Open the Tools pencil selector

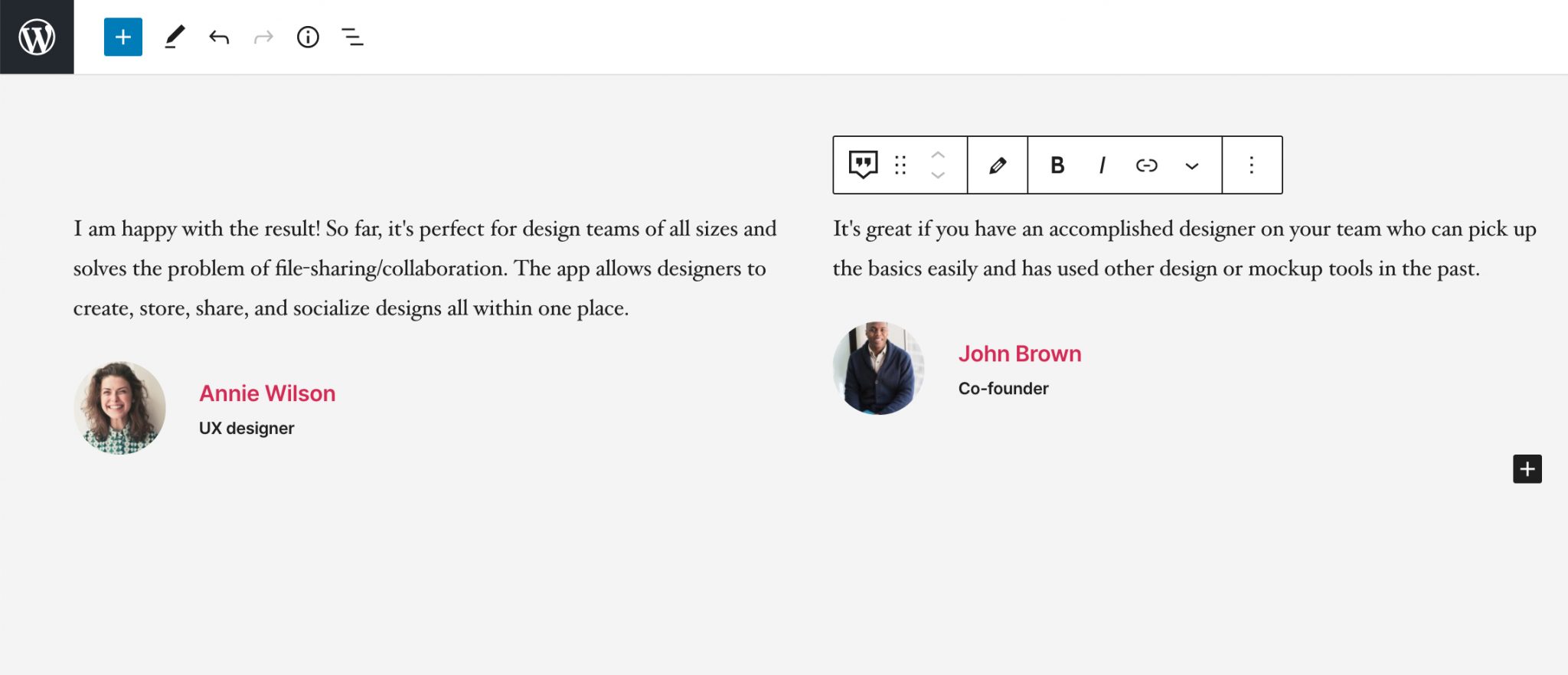pyautogui.click(x=175, y=37)
